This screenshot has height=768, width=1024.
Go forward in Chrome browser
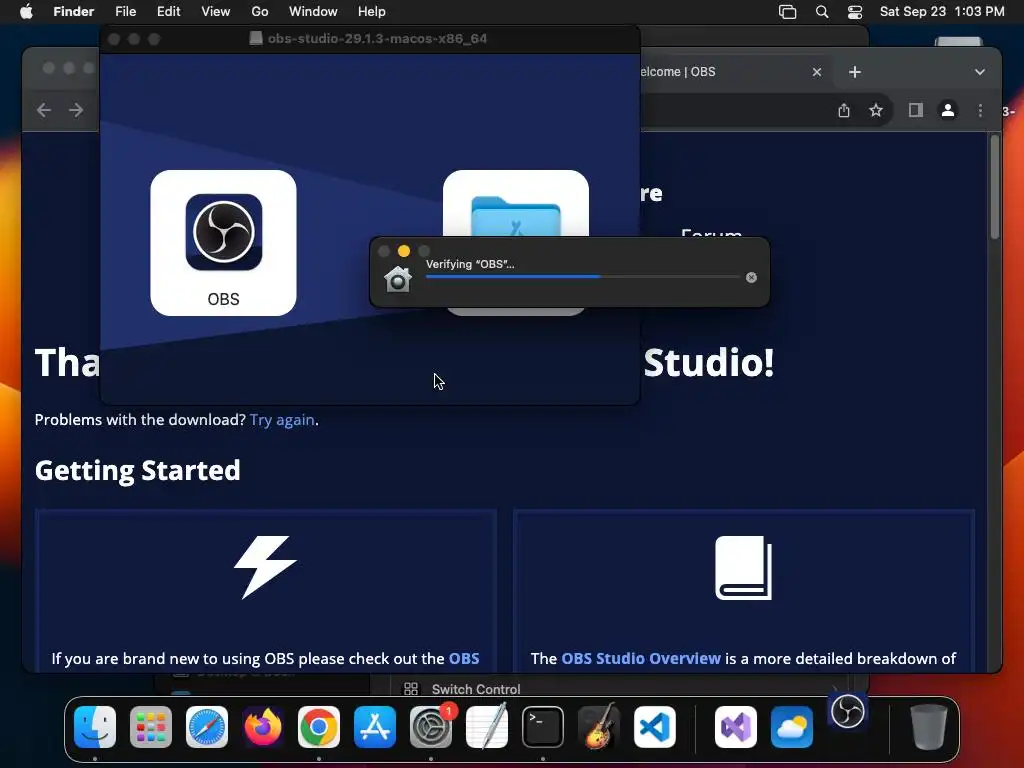[x=76, y=110]
